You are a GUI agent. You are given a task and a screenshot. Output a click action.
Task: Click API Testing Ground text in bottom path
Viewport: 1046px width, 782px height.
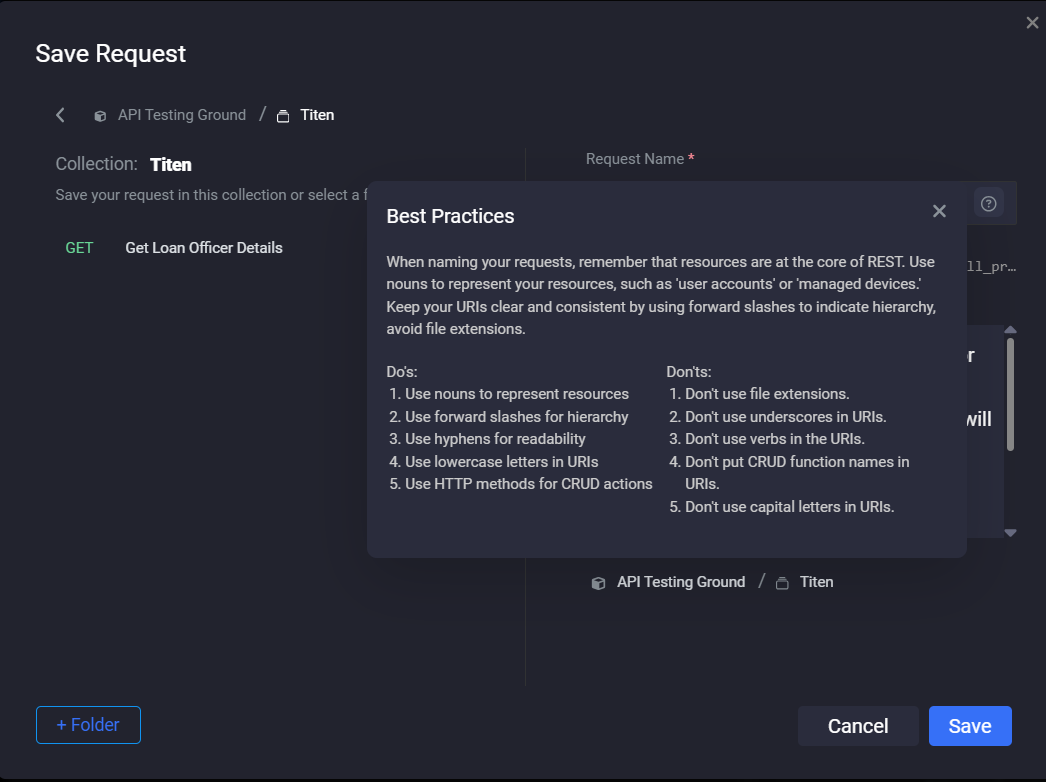click(681, 582)
